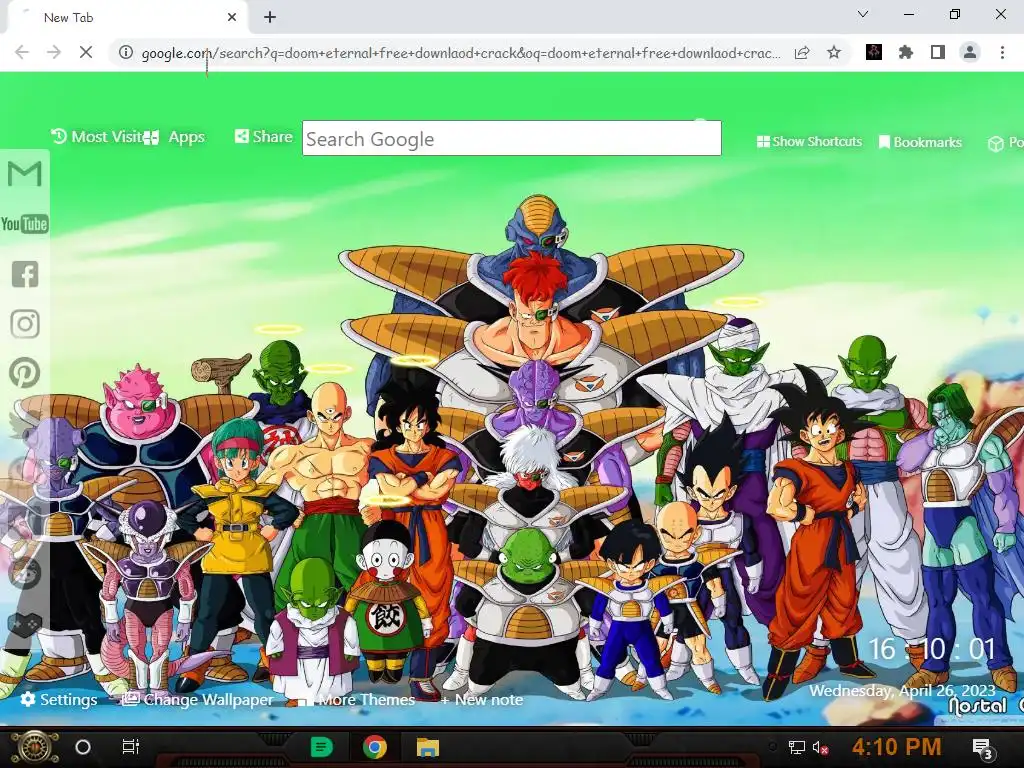Open Reddit from the left sidebar
This screenshot has height=768, width=1024.
pyautogui.click(x=25, y=573)
